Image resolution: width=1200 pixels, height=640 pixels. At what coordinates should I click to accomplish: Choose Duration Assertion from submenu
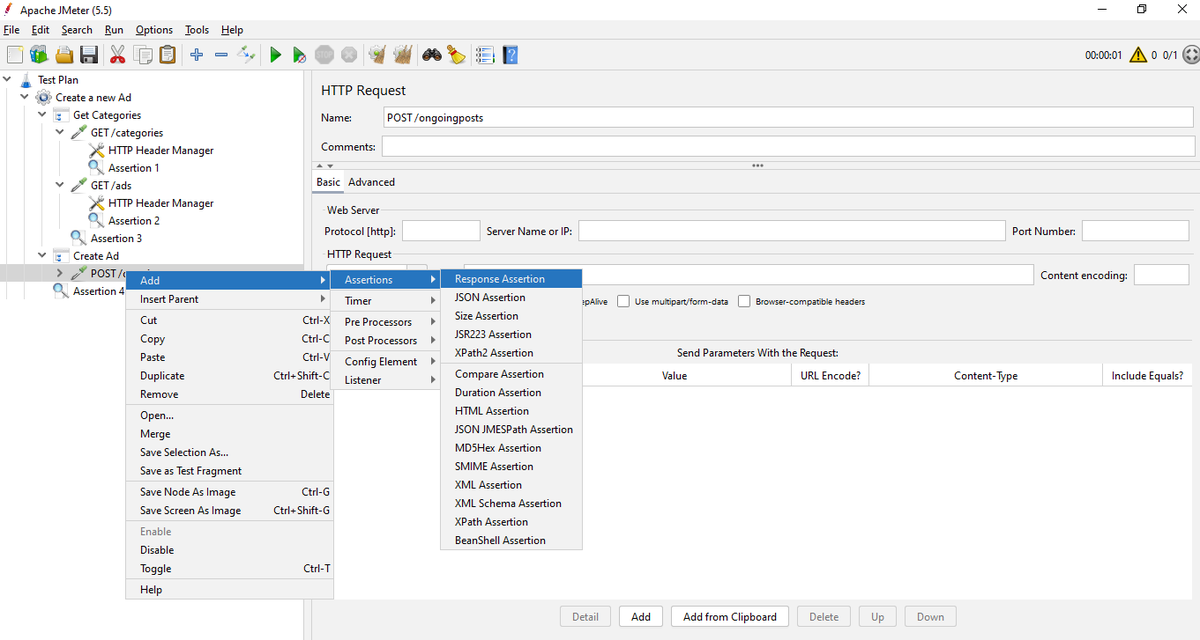click(x=511, y=392)
